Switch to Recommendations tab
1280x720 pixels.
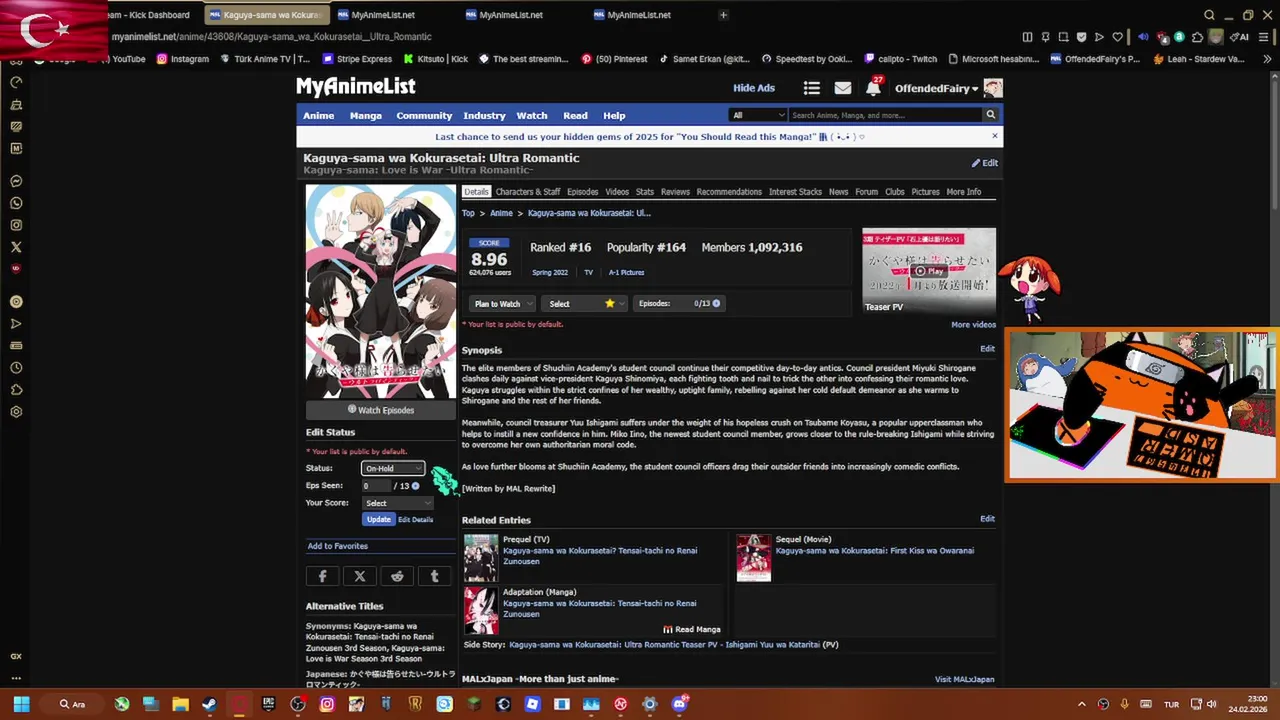[x=729, y=192]
